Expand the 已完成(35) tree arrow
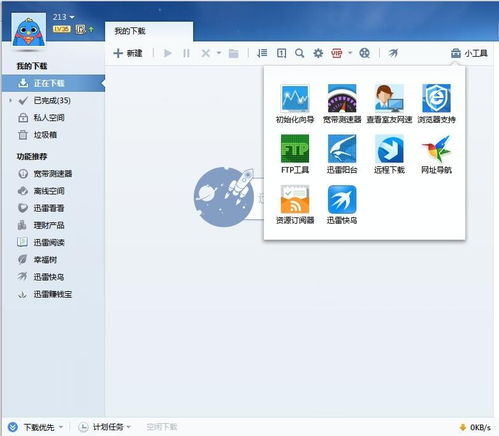 (x=11, y=100)
